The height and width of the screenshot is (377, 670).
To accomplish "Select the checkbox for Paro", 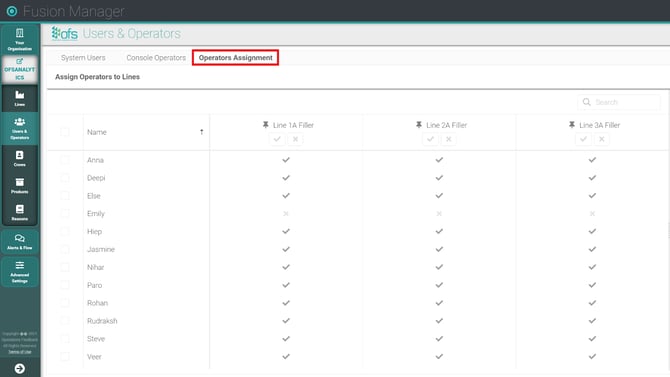I will click(65, 285).
